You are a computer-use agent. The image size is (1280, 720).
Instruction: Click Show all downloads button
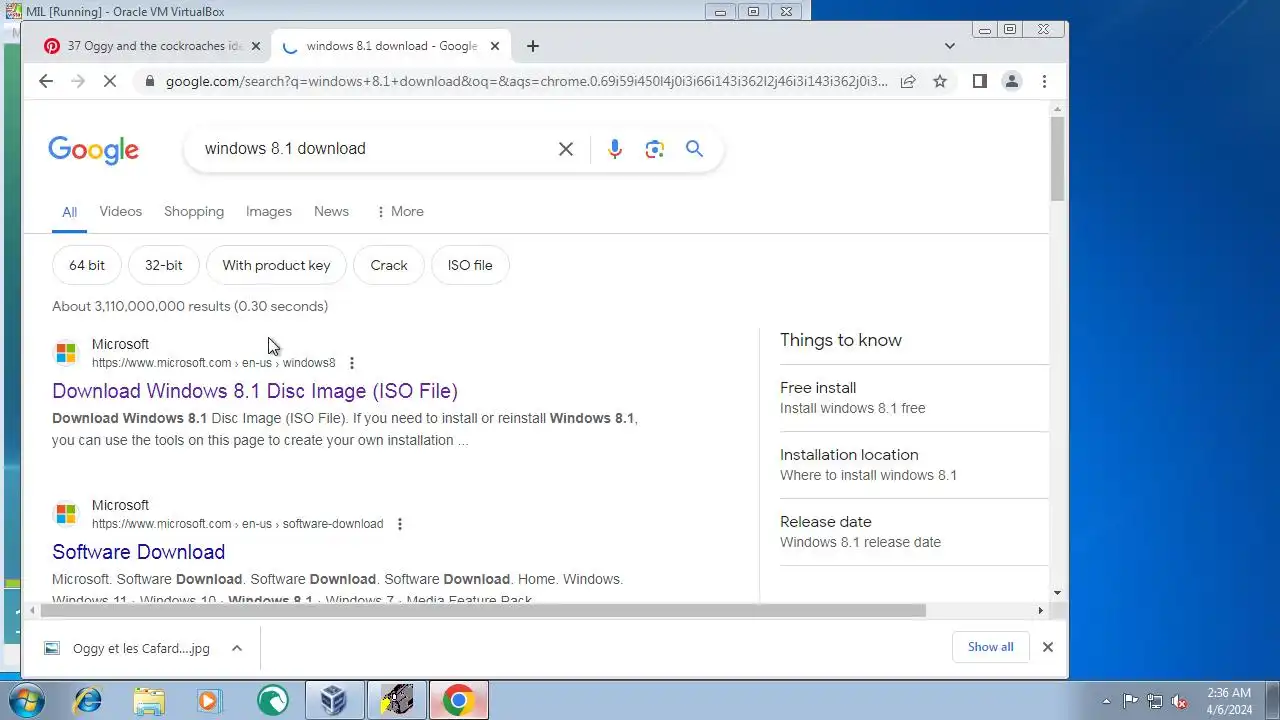coord(991,647)
